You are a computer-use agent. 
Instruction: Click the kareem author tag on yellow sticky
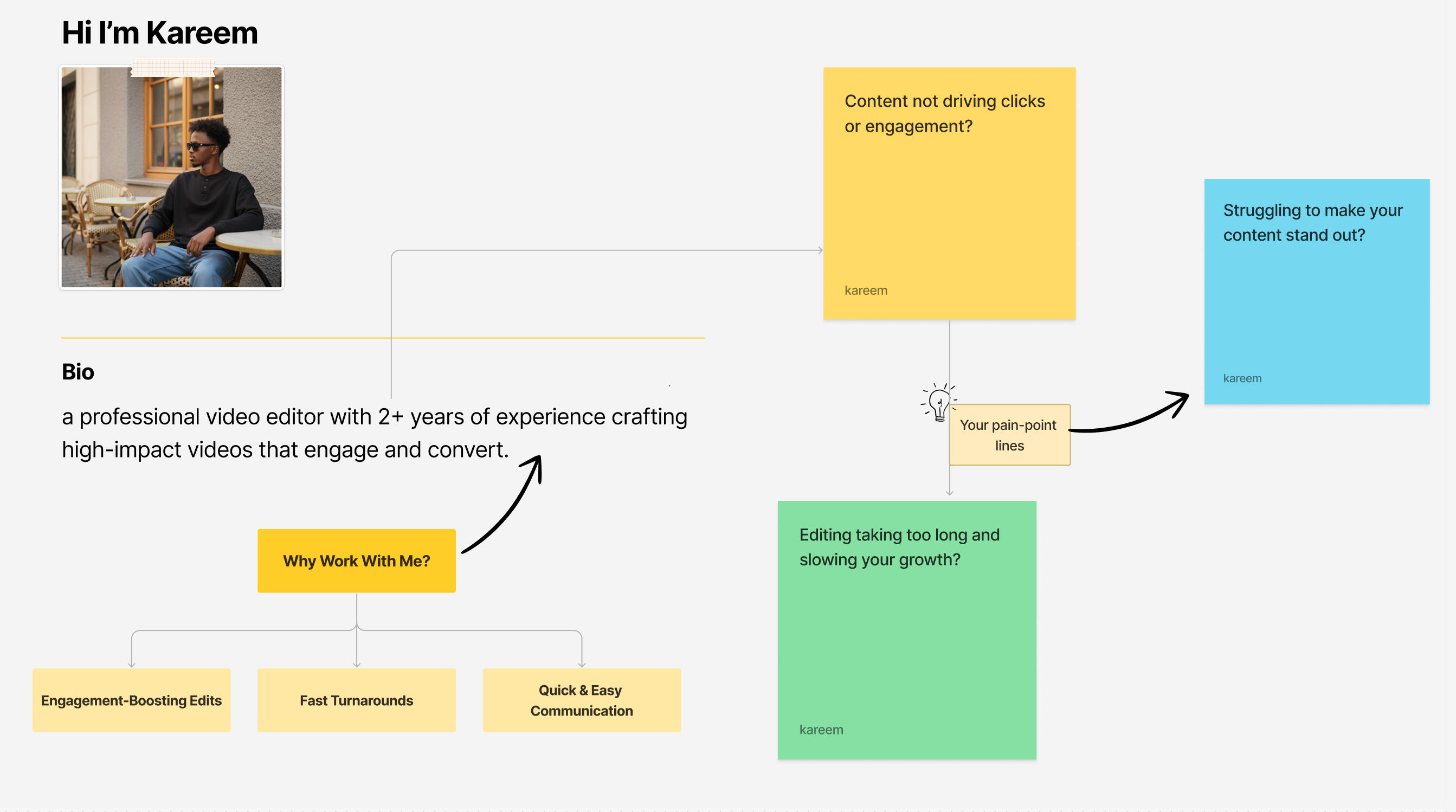[865, 291]
